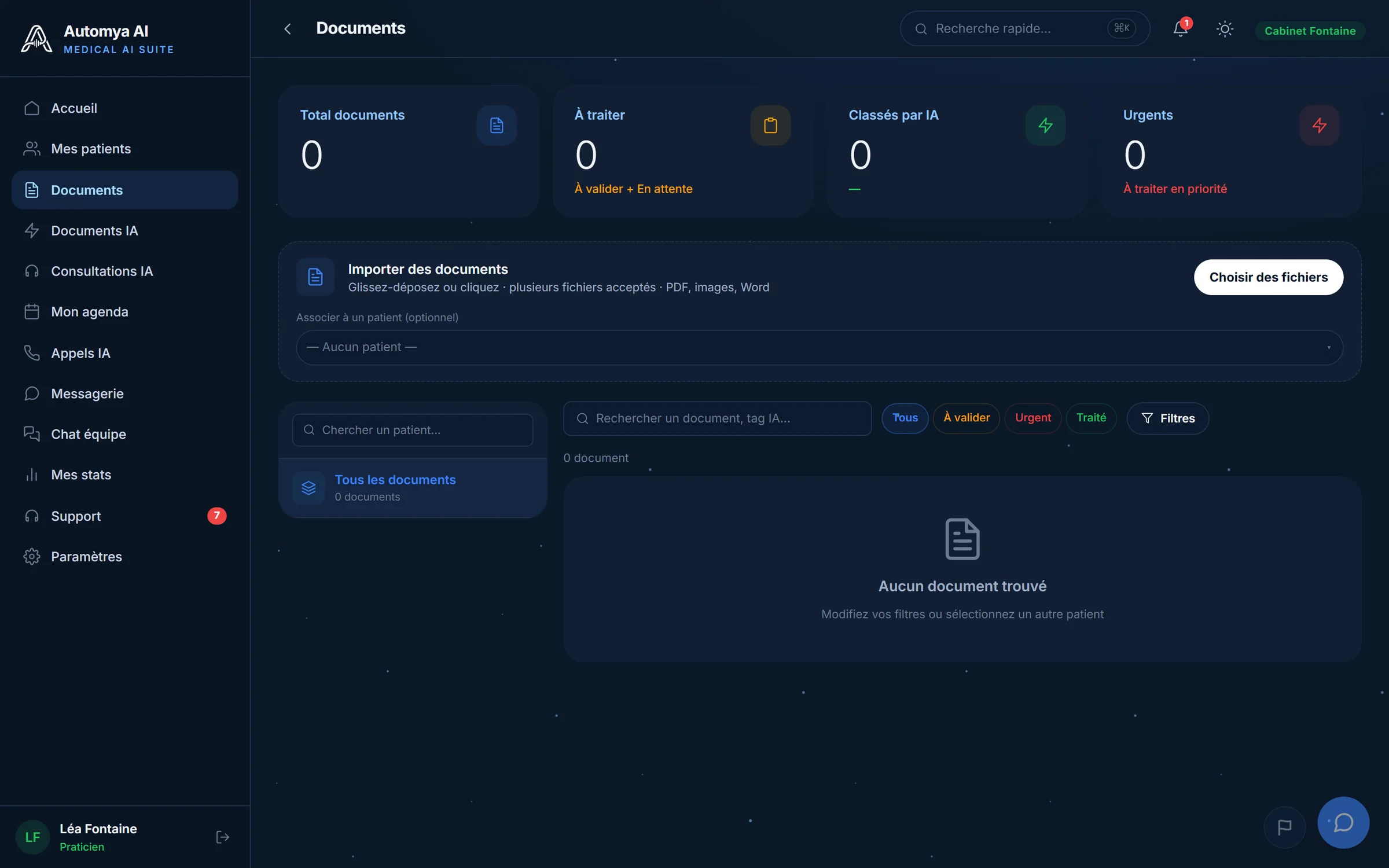Image resolution: width=1389 pixels, height=868 pixels.
Task: Open Paramètres
Action: [124, 556]
